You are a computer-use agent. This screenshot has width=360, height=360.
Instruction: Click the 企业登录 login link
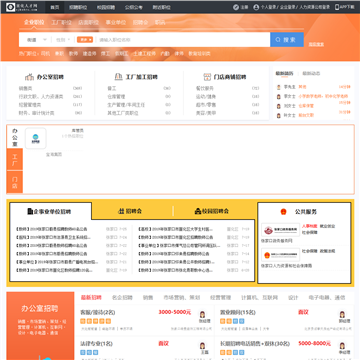[x=288, y=7]
